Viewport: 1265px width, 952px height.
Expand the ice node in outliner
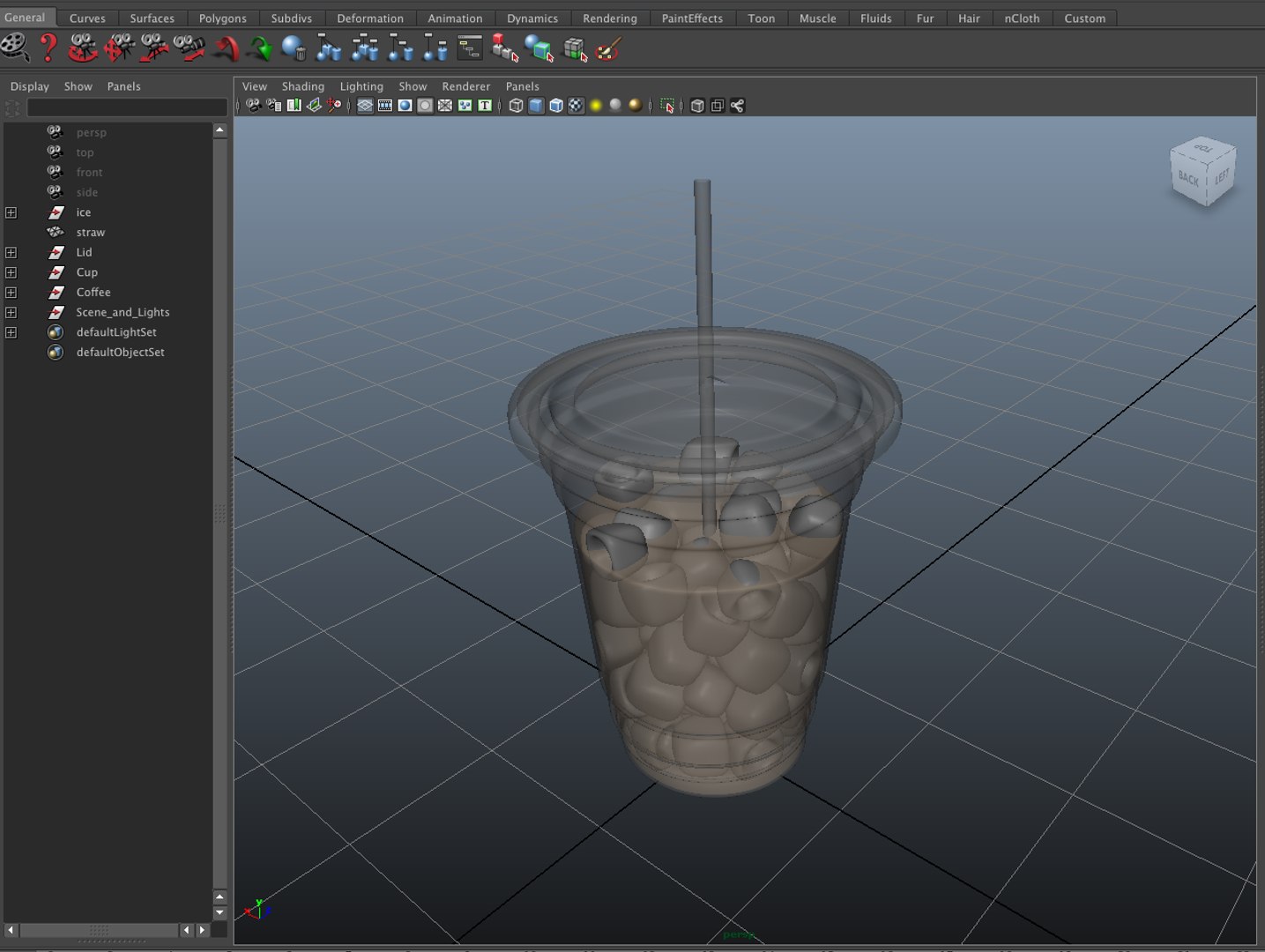click(11, 212)
